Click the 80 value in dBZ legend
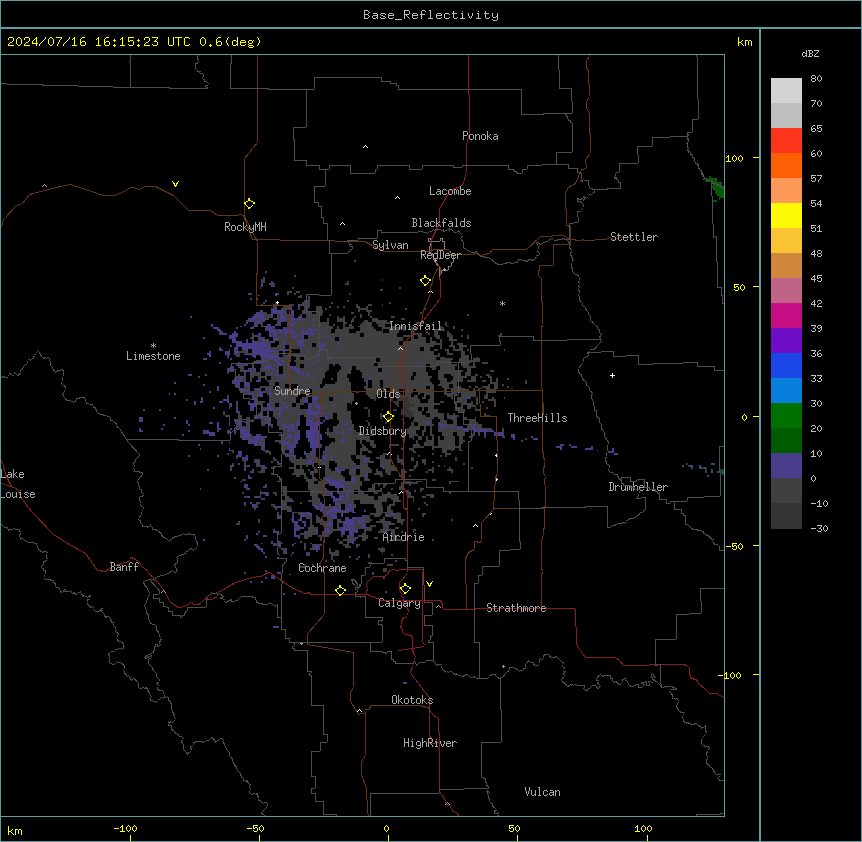 (816, 79)
